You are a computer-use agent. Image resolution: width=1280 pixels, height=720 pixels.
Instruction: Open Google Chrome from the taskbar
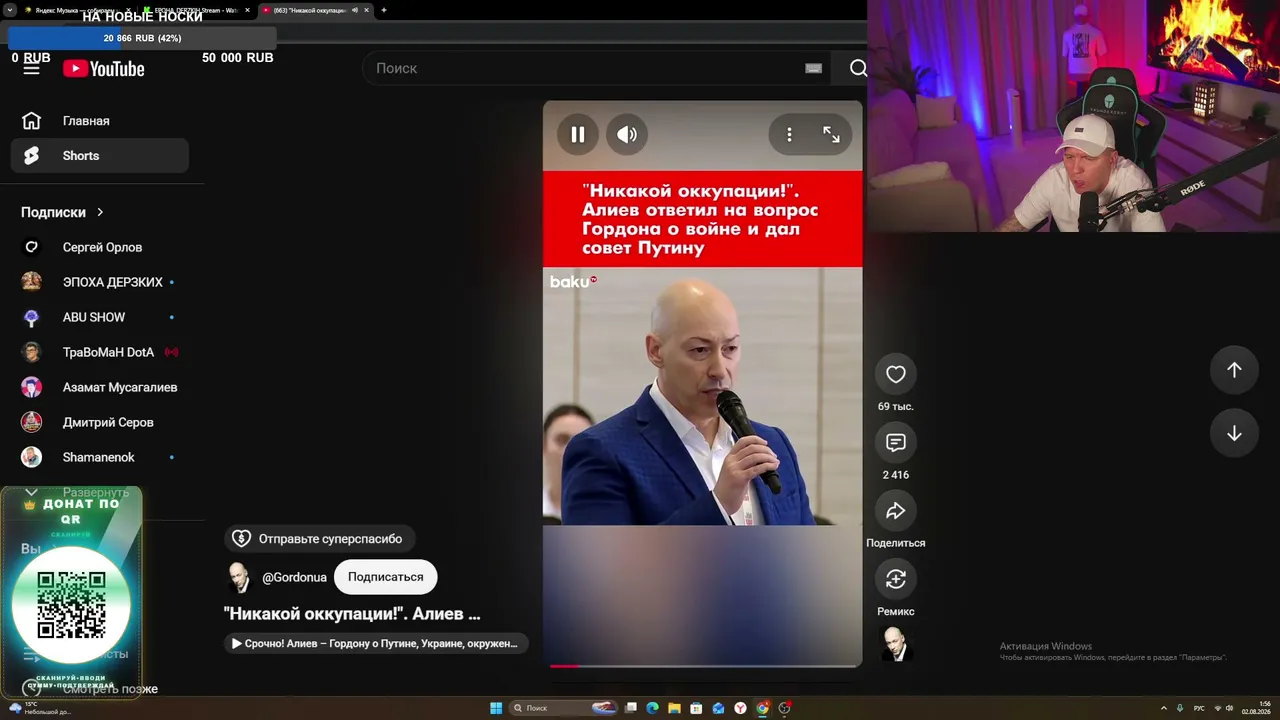[762, 708]
